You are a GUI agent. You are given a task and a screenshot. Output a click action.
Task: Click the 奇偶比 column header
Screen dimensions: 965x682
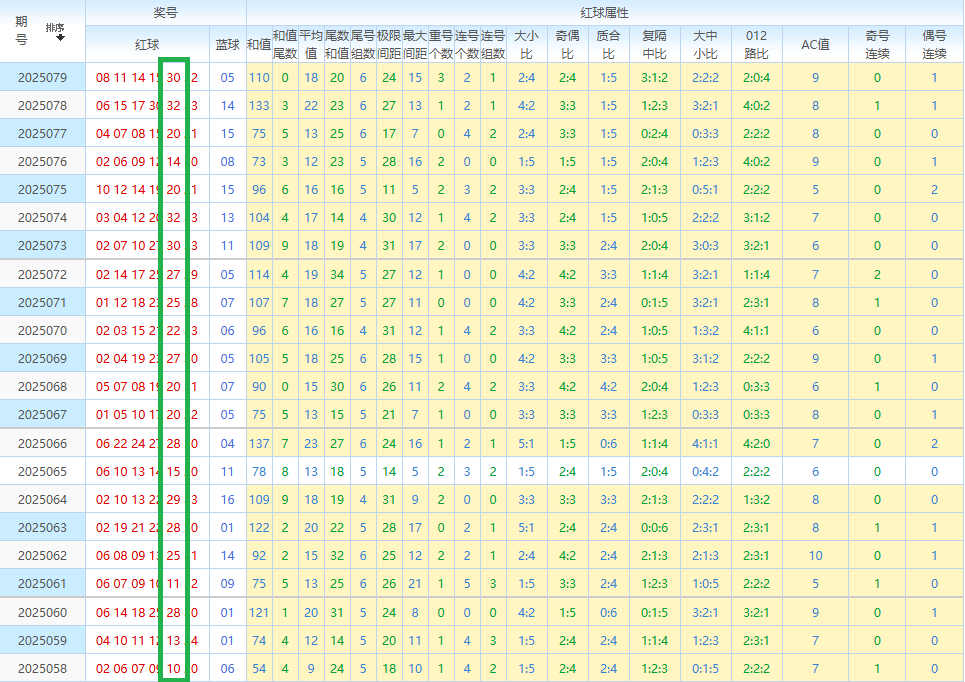(x=567, y=44)
